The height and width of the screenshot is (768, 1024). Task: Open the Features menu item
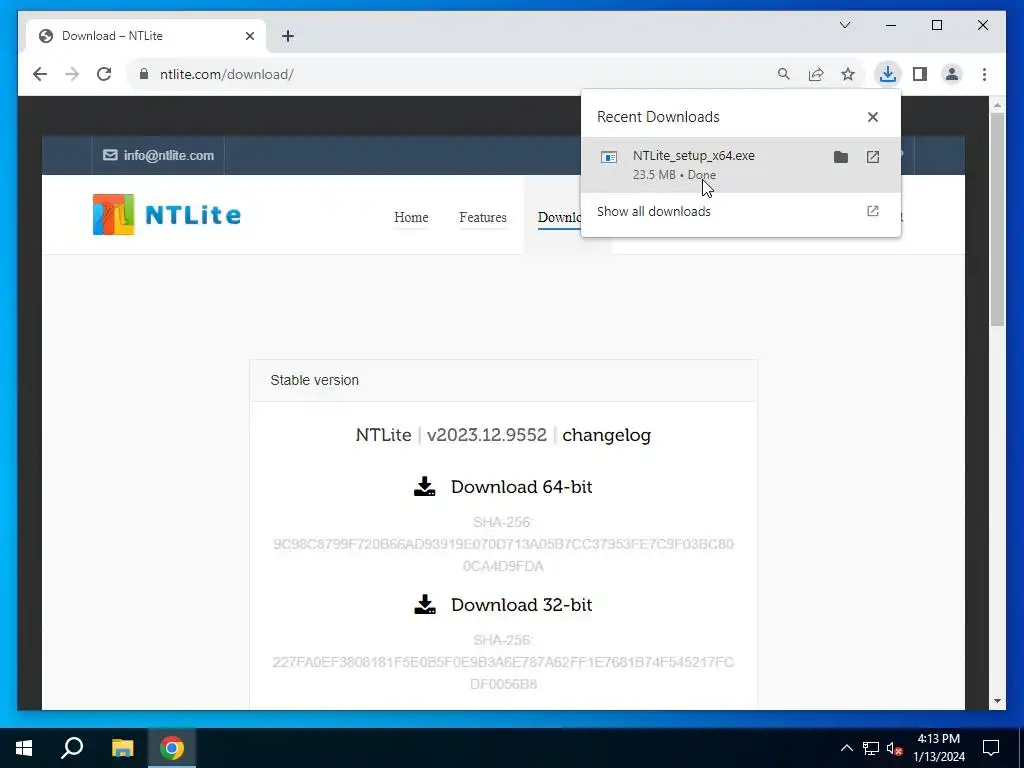pos(483,217)
